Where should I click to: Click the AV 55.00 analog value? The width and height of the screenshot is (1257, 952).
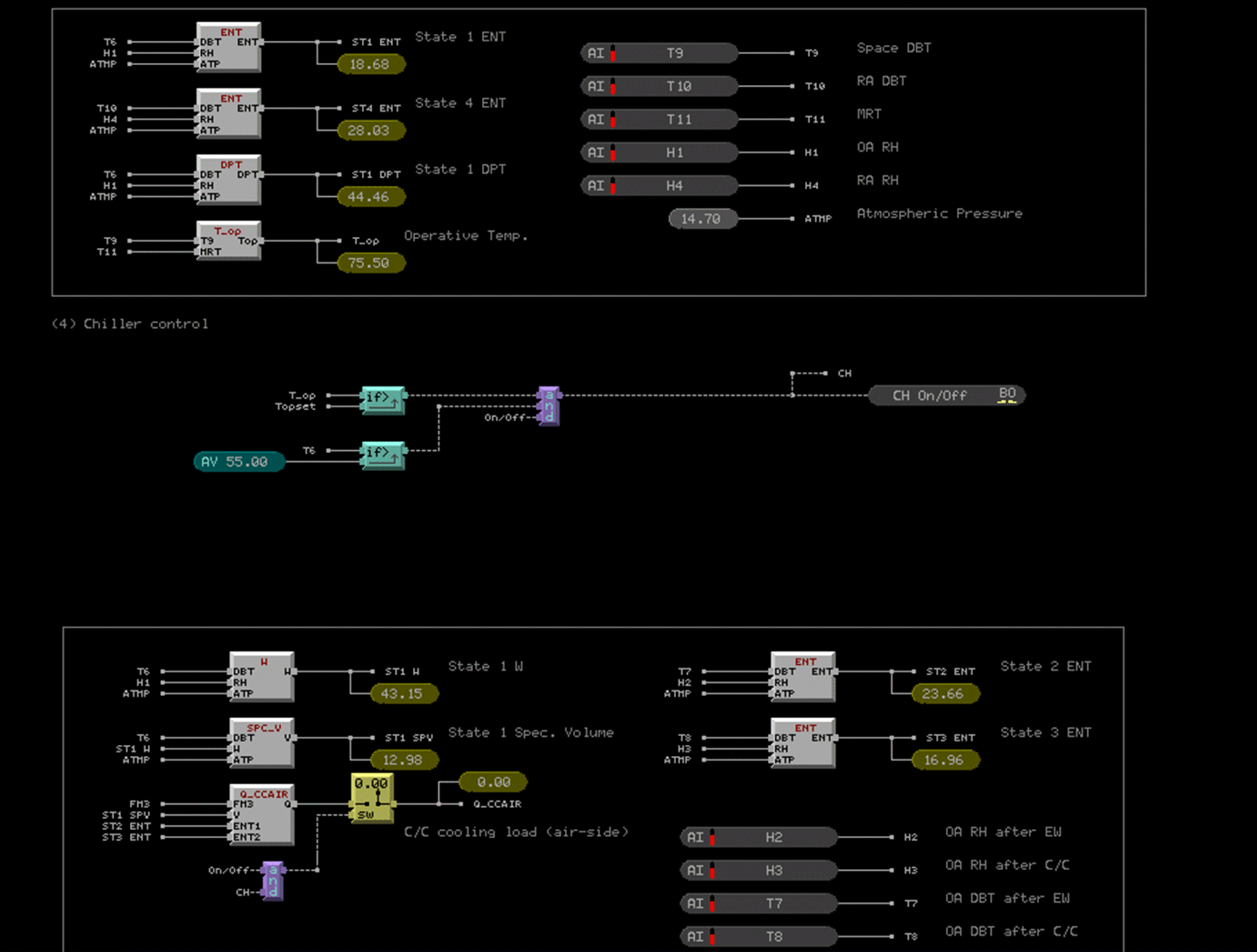(x=239, y=461)
